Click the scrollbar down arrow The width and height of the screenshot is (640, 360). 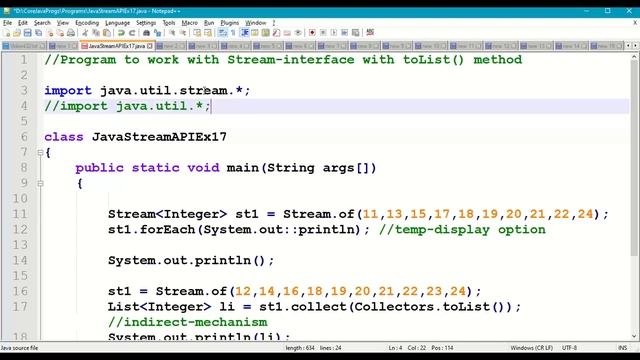tap(634, 337)
